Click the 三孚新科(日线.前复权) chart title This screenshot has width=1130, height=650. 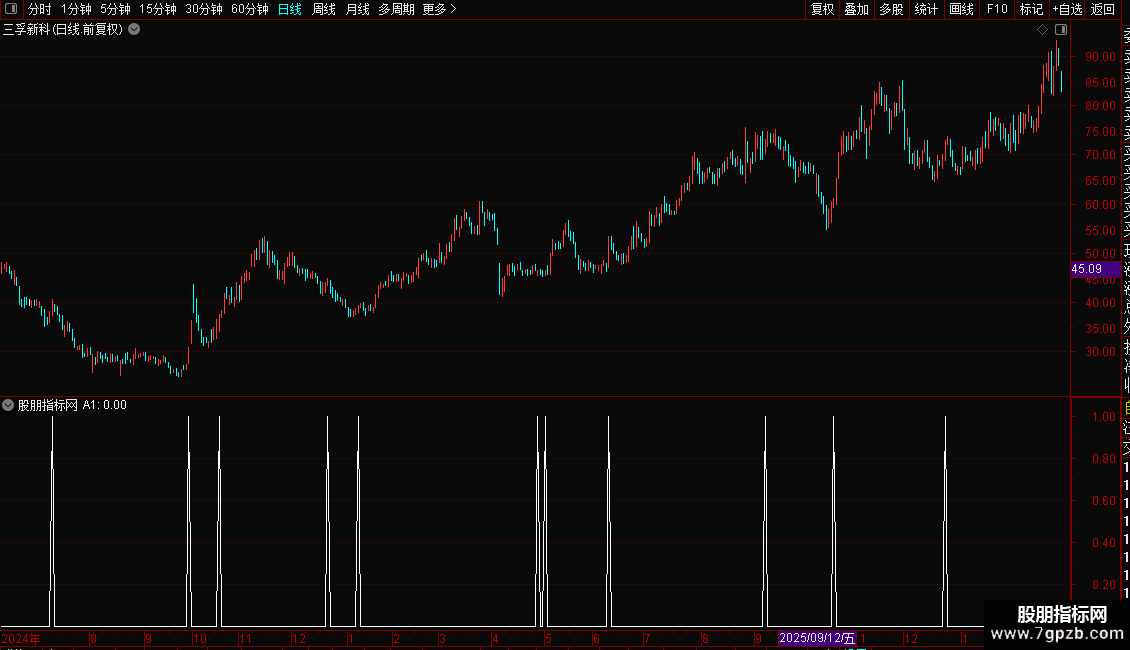63,30
